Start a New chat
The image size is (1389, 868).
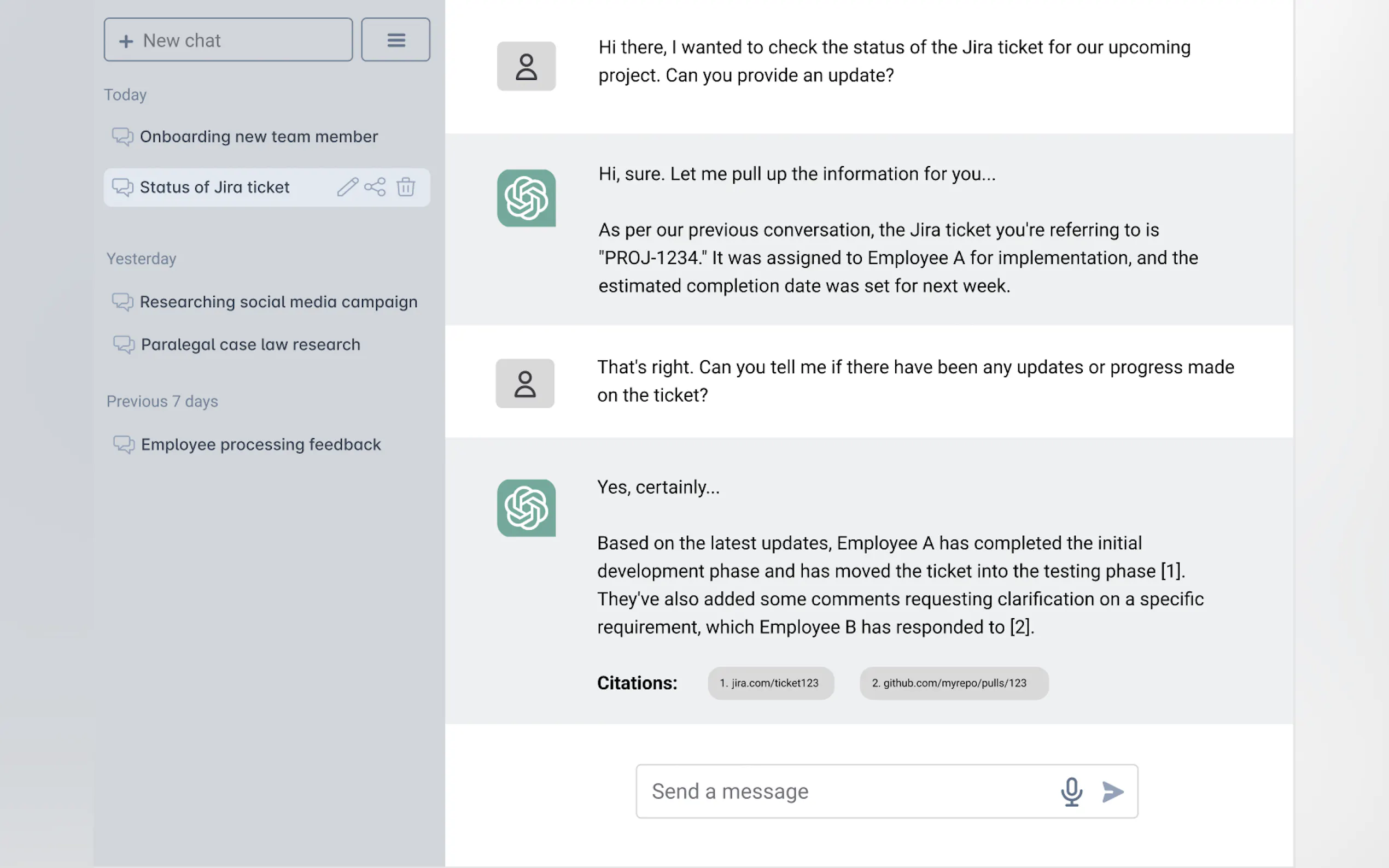[228, 40]
